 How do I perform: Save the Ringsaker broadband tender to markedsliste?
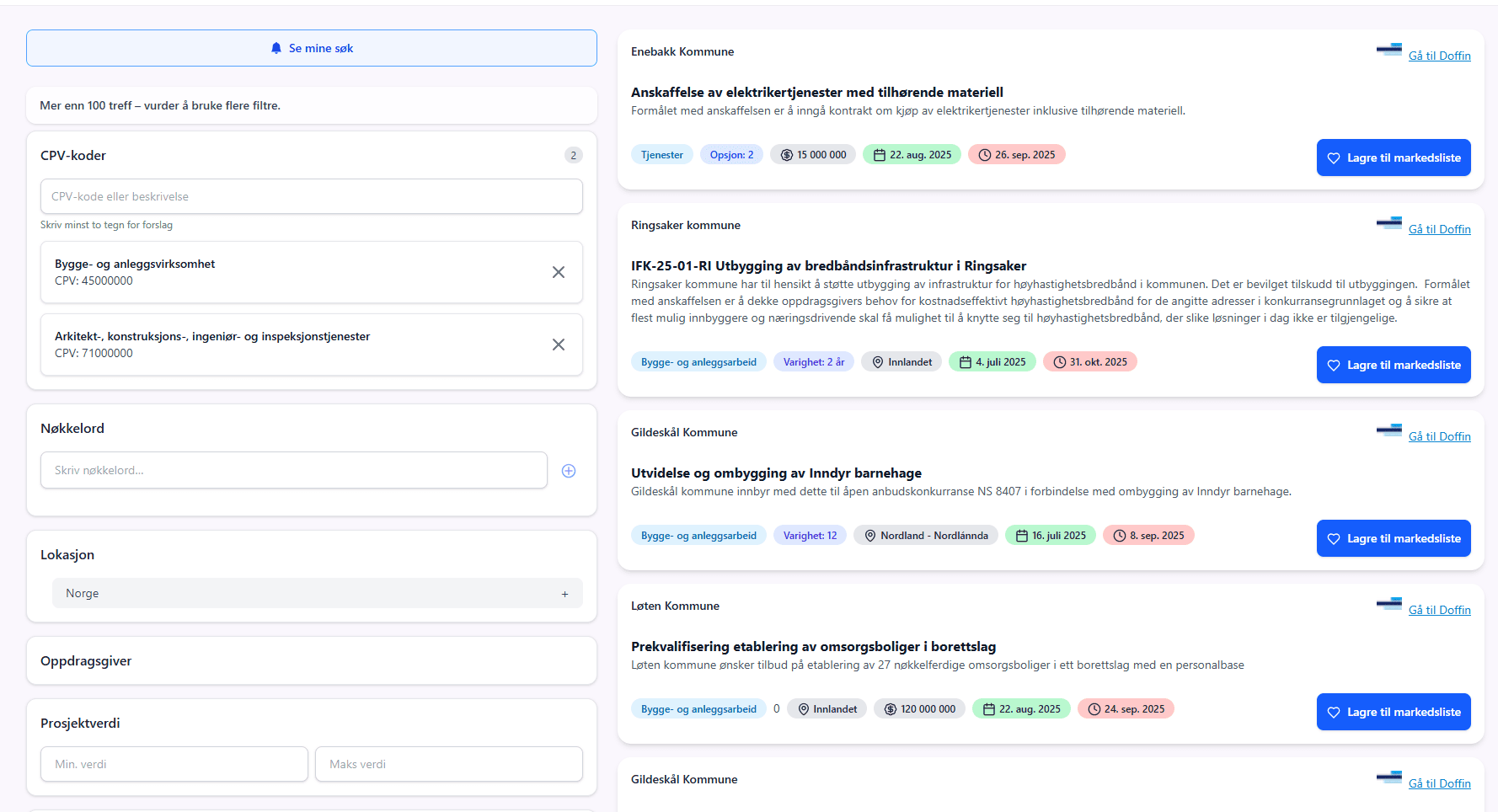[1394, 365]
